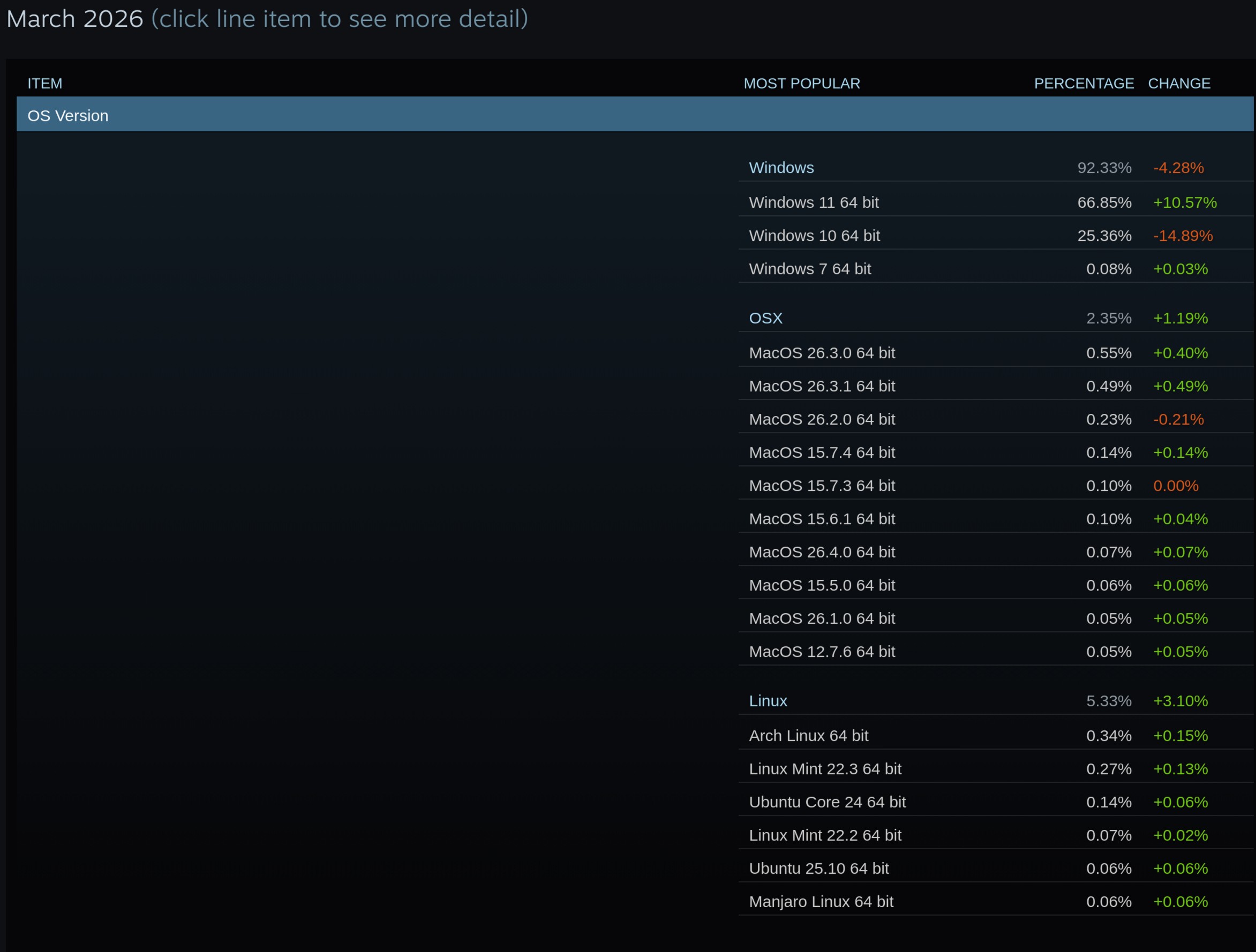1256x952 pixels.
Task: Click the ITEM column header
Action: point(45,84)
